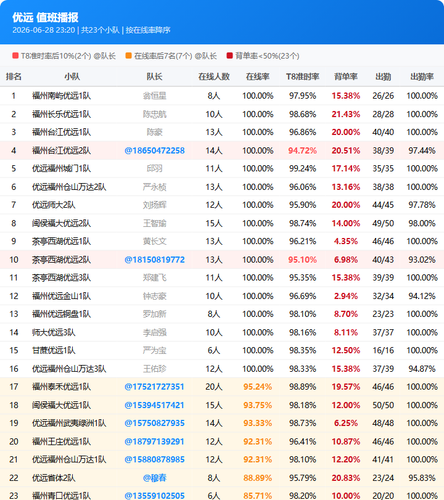Open mention @18650472258 in row 4
Screen dimensions: 444x500
[x=154, y=151]
